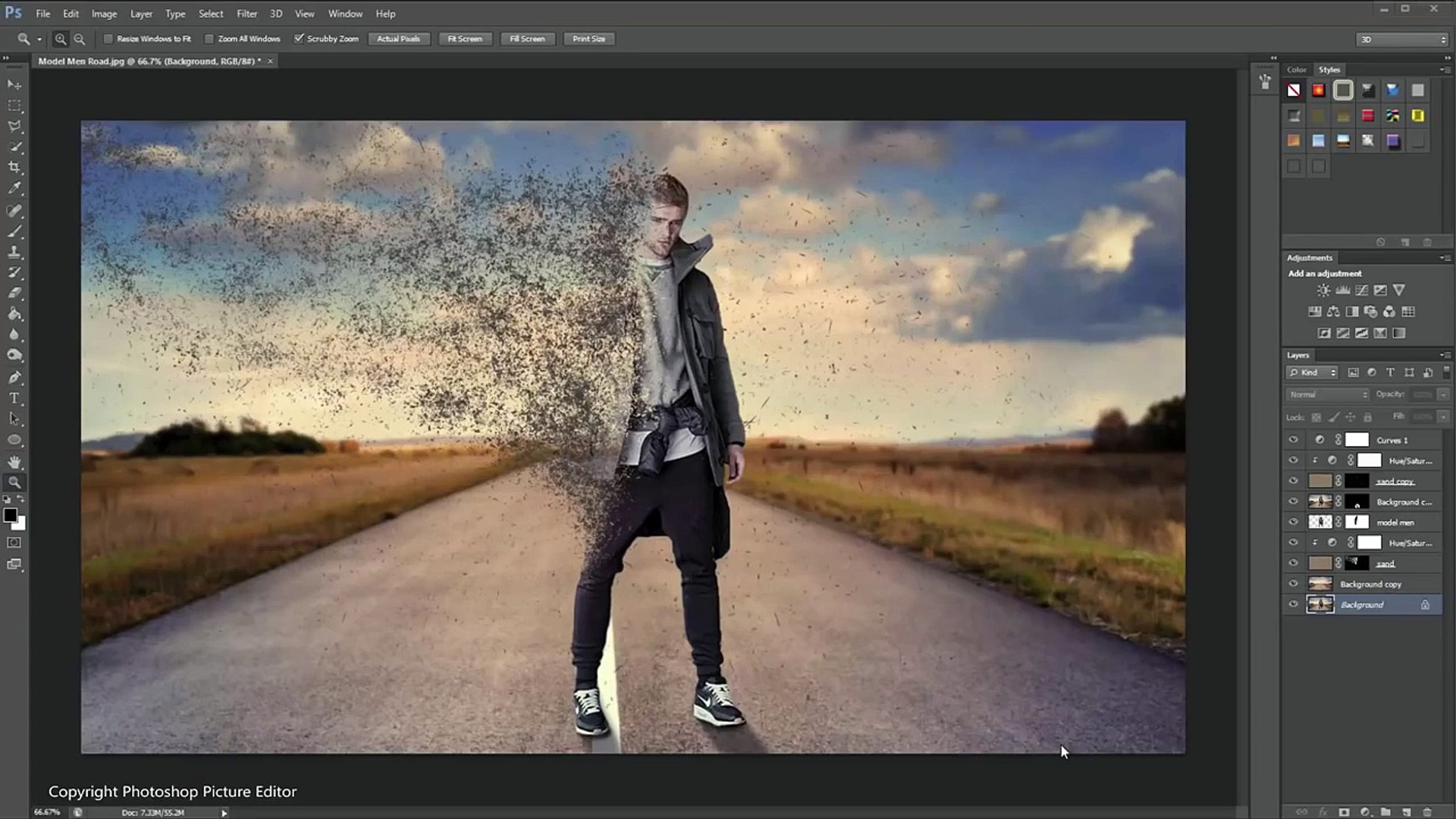1456x819 pixels.
Task: Open the layer Kind filter dropdown
Action: point(1312,372)
